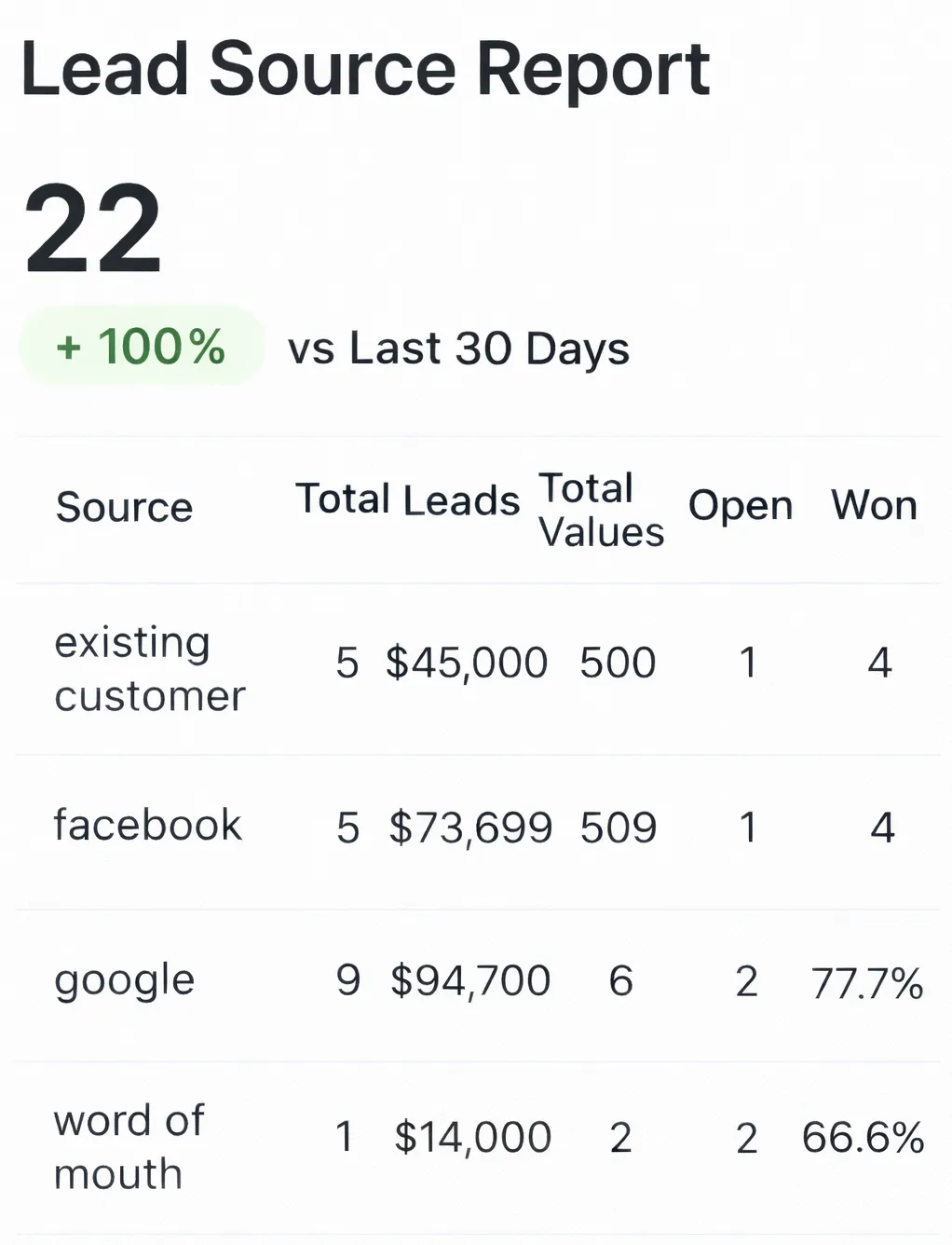Sort by the Total Values column header

click(x=601, y=510)
